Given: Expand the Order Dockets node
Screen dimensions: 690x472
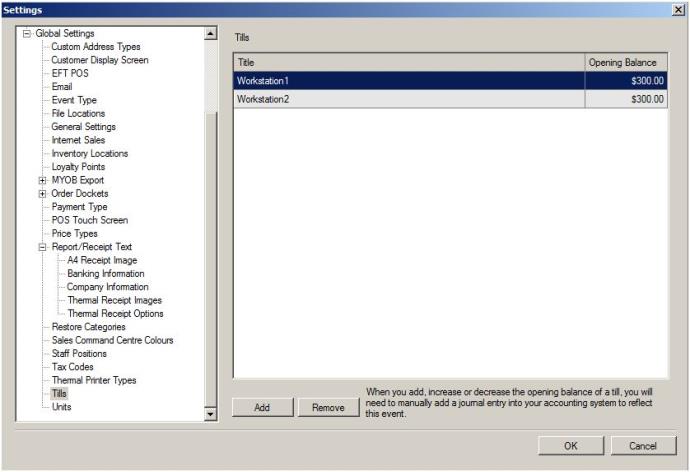Looking at the screenshot, I should point(42,193).
